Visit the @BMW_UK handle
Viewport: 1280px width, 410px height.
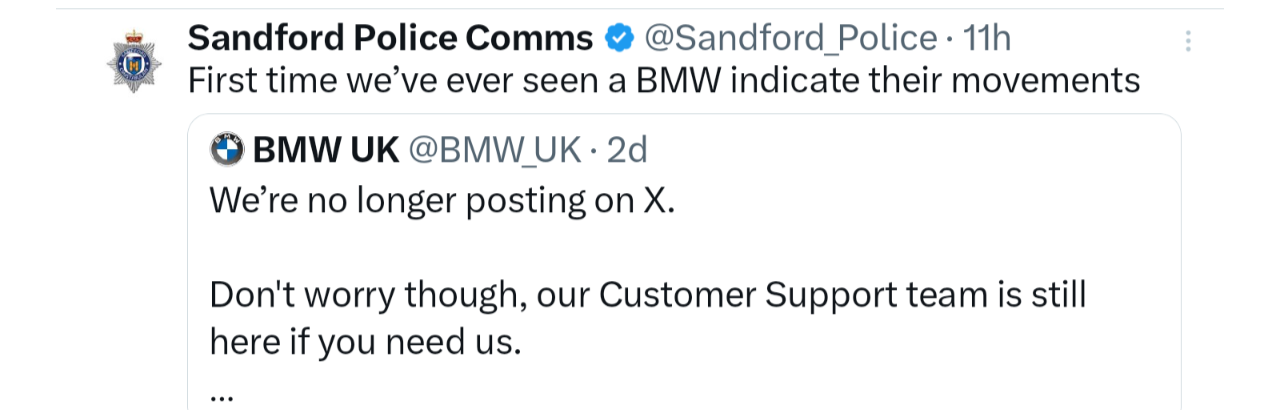coord(495,151)
